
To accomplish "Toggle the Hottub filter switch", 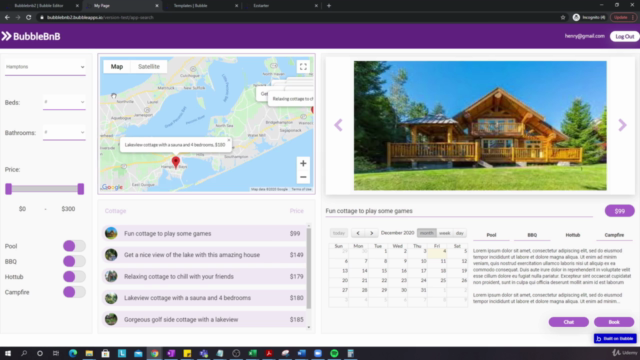I will tap(74, 276).
